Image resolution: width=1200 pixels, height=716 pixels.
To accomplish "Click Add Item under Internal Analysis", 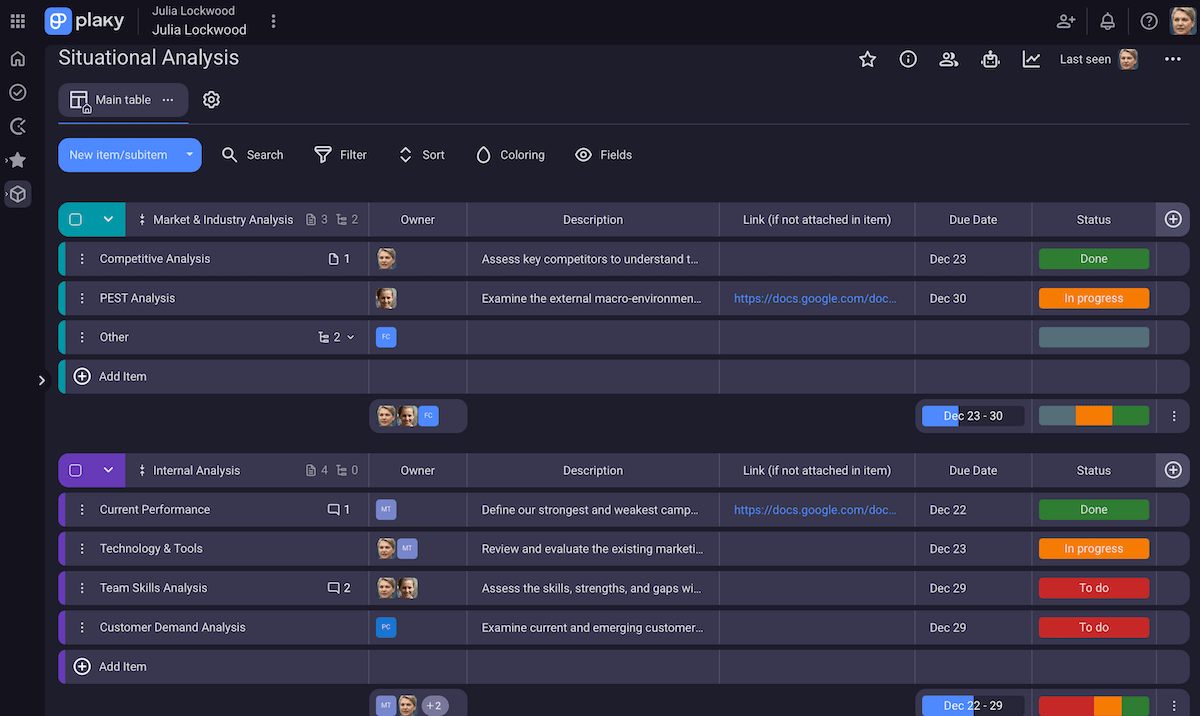I will point(110,666).
